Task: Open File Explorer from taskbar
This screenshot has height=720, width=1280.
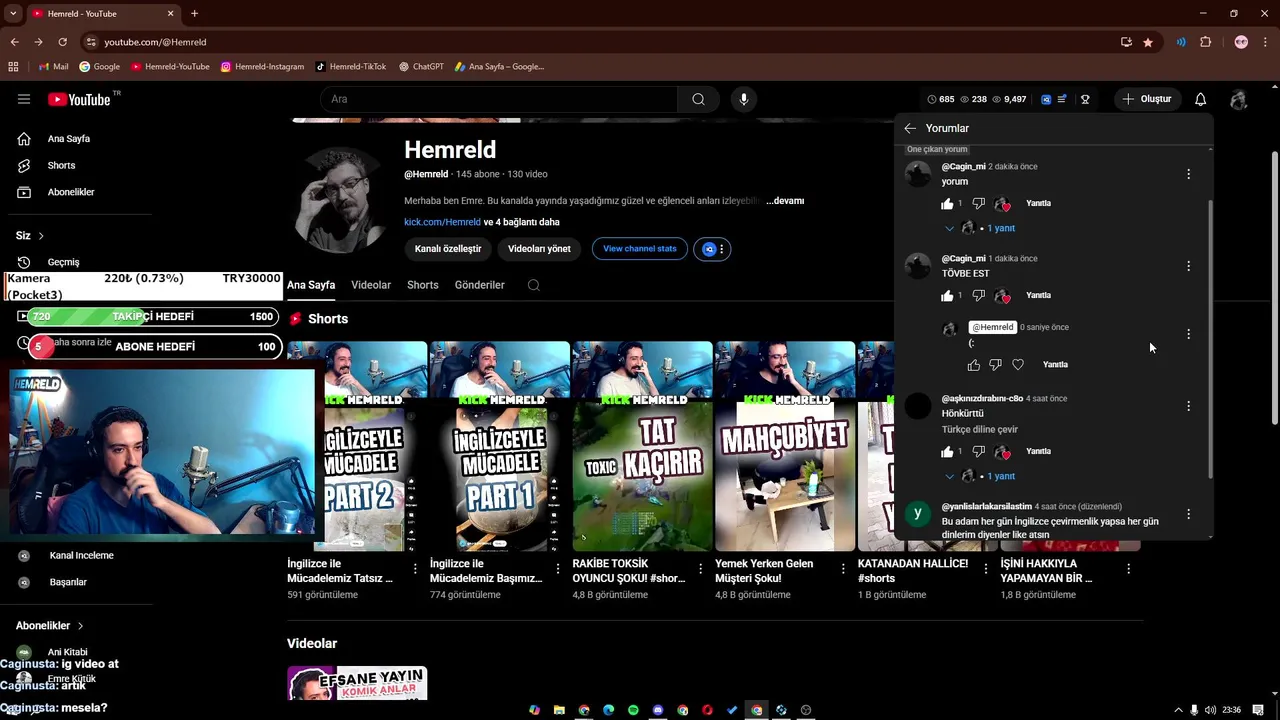Action: (x=559, y=710)
